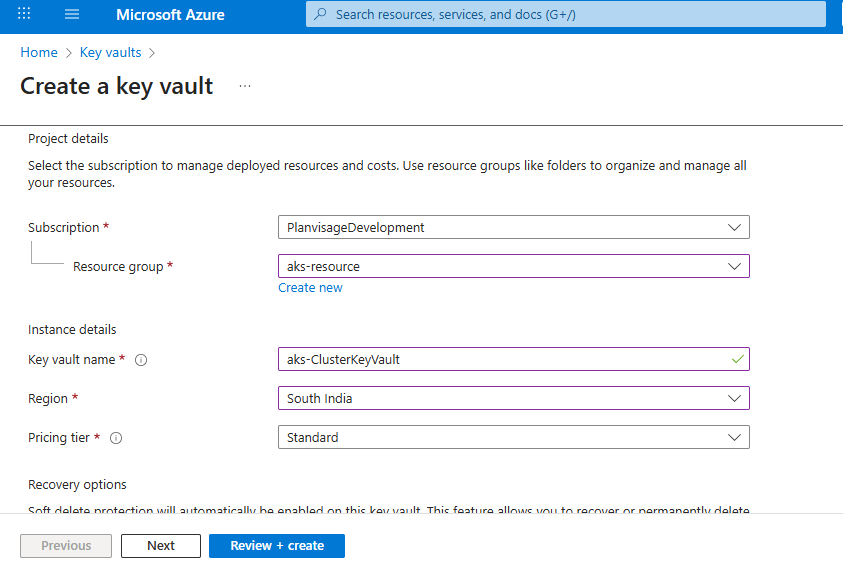Open the portal hamburger menu

point(72,14)
